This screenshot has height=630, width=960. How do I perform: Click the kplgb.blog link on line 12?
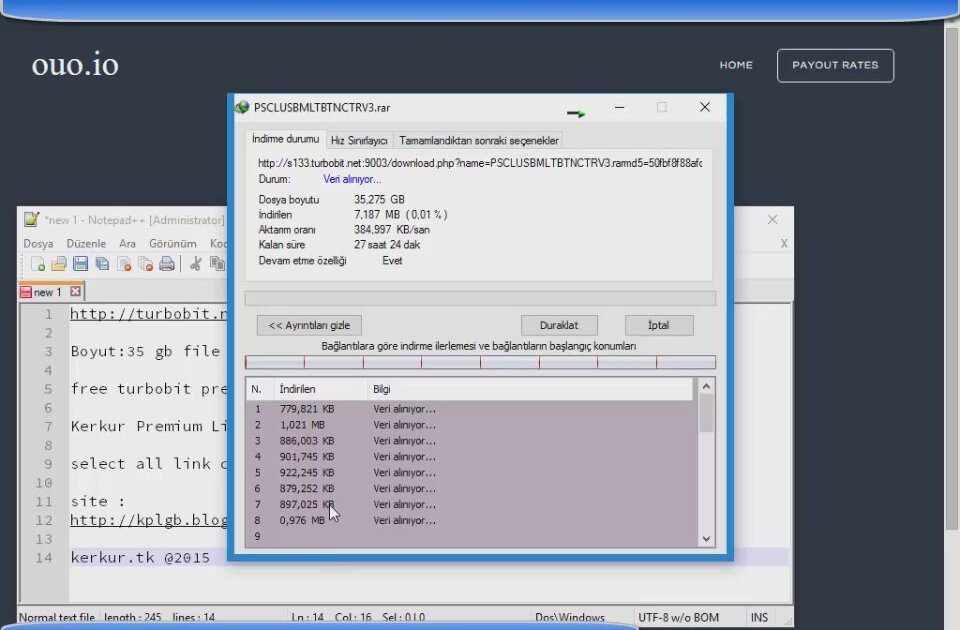[149, 520]
